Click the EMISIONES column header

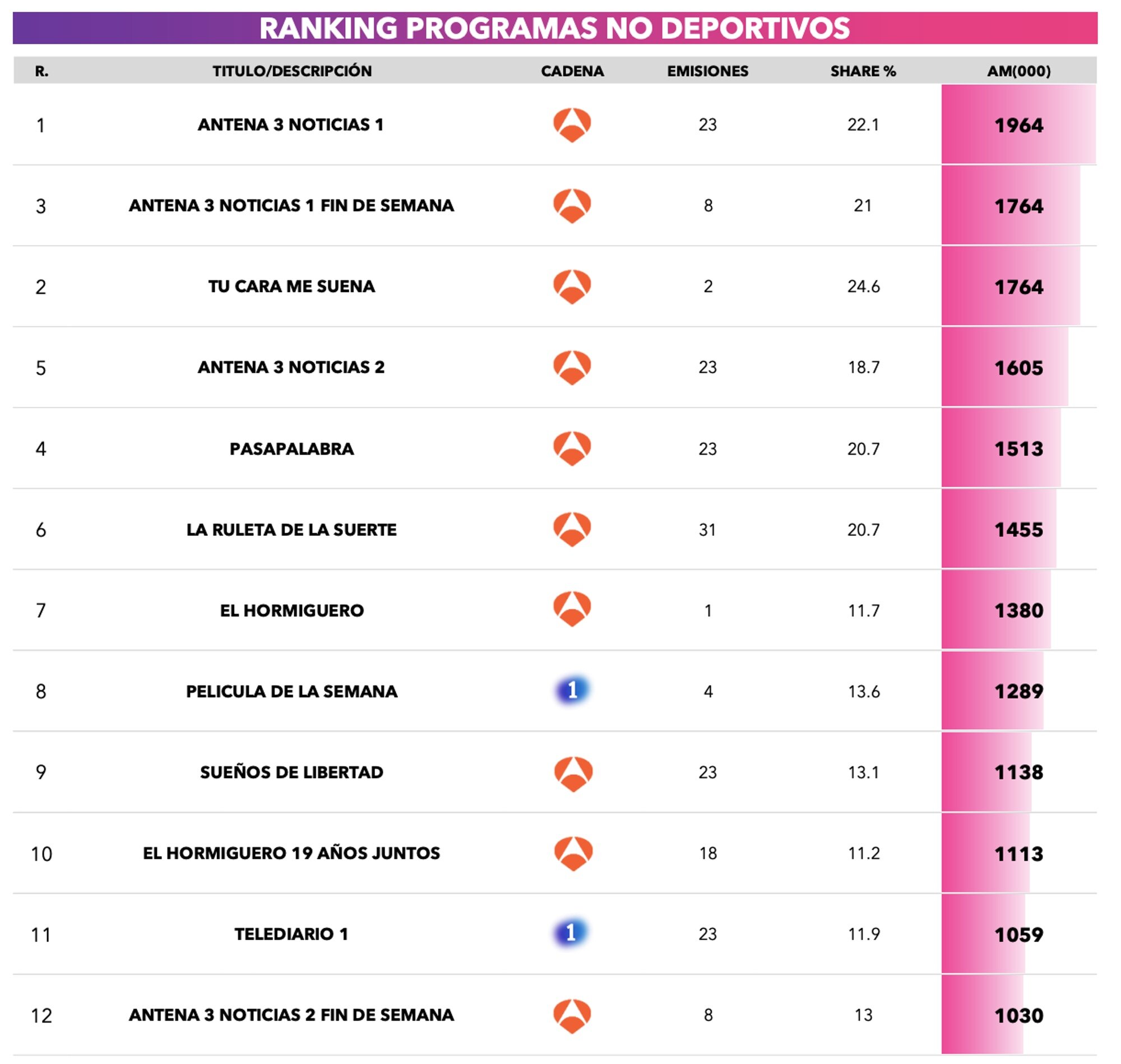pyautogui.click(x=707, y=71)
